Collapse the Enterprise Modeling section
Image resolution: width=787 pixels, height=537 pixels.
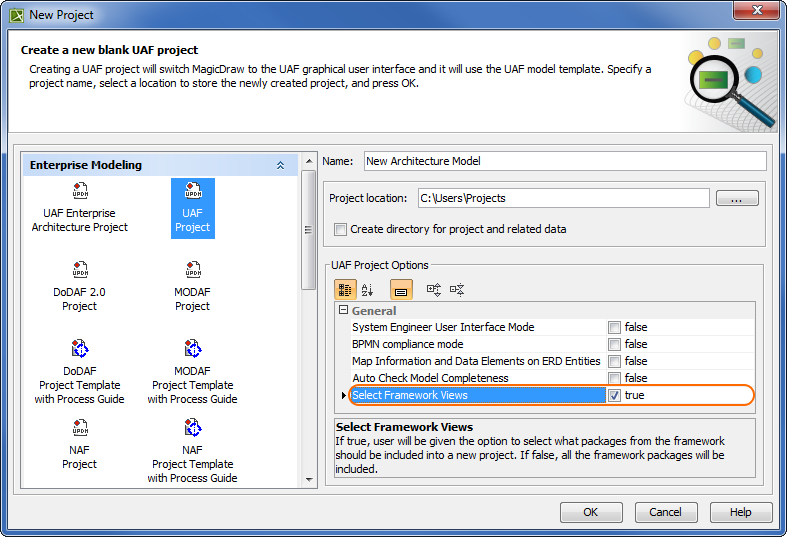pos(280,165)
